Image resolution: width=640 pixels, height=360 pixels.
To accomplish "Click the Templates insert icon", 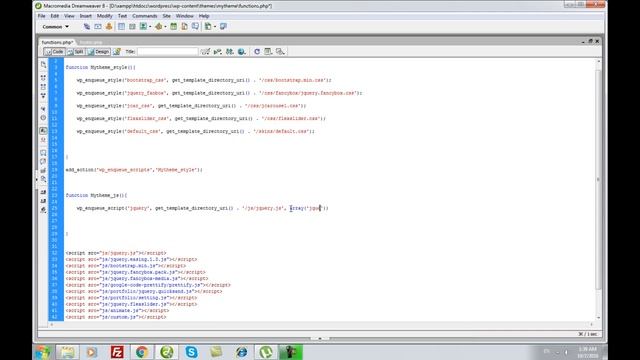I will [208, 27].
